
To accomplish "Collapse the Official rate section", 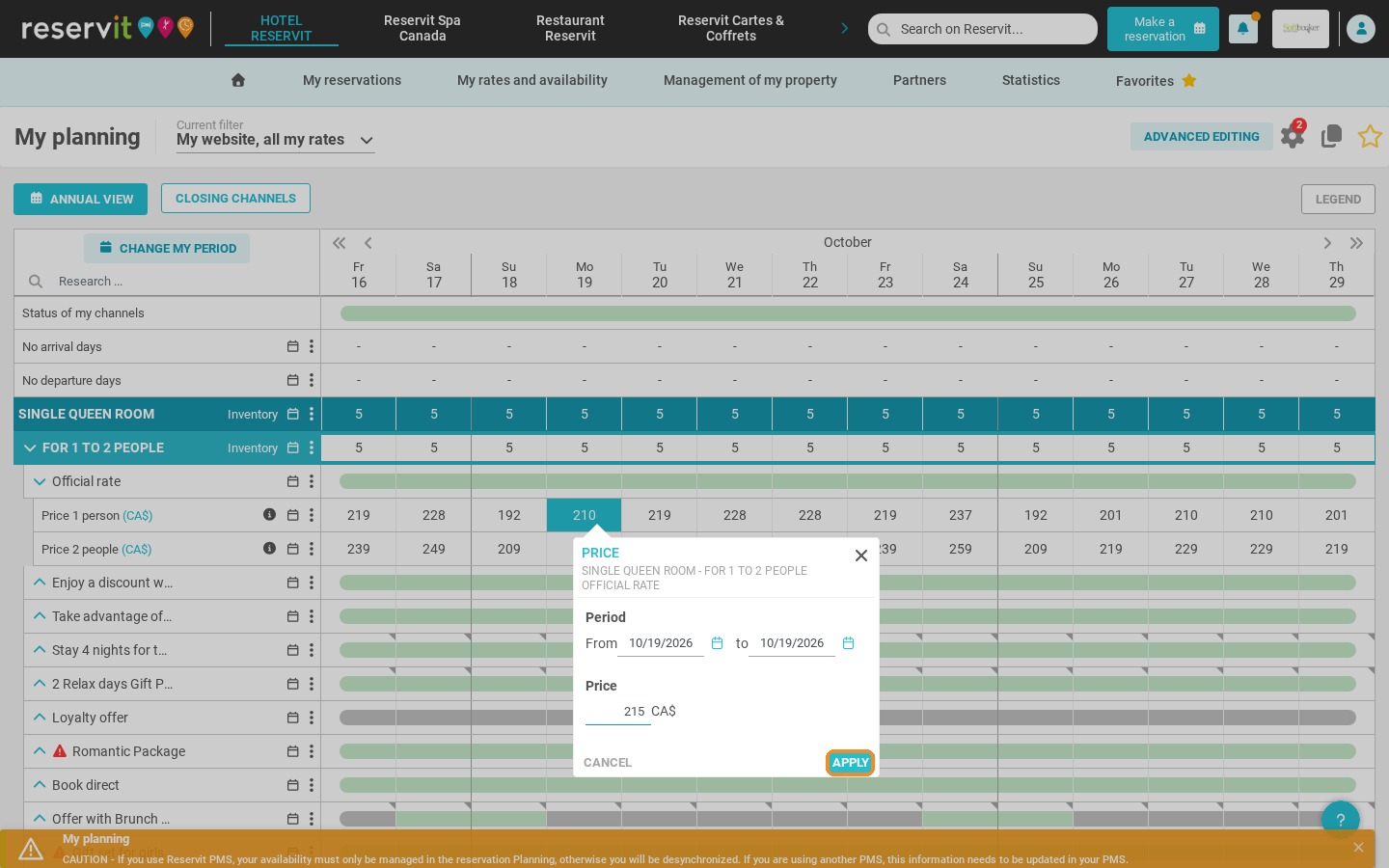I will click(x=40, y=481).
